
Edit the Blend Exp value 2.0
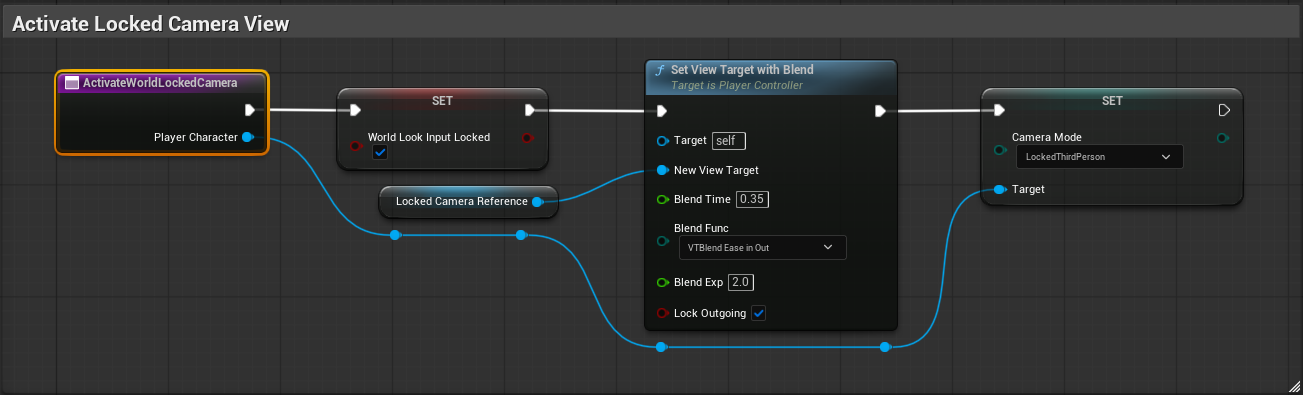point(740,282)
